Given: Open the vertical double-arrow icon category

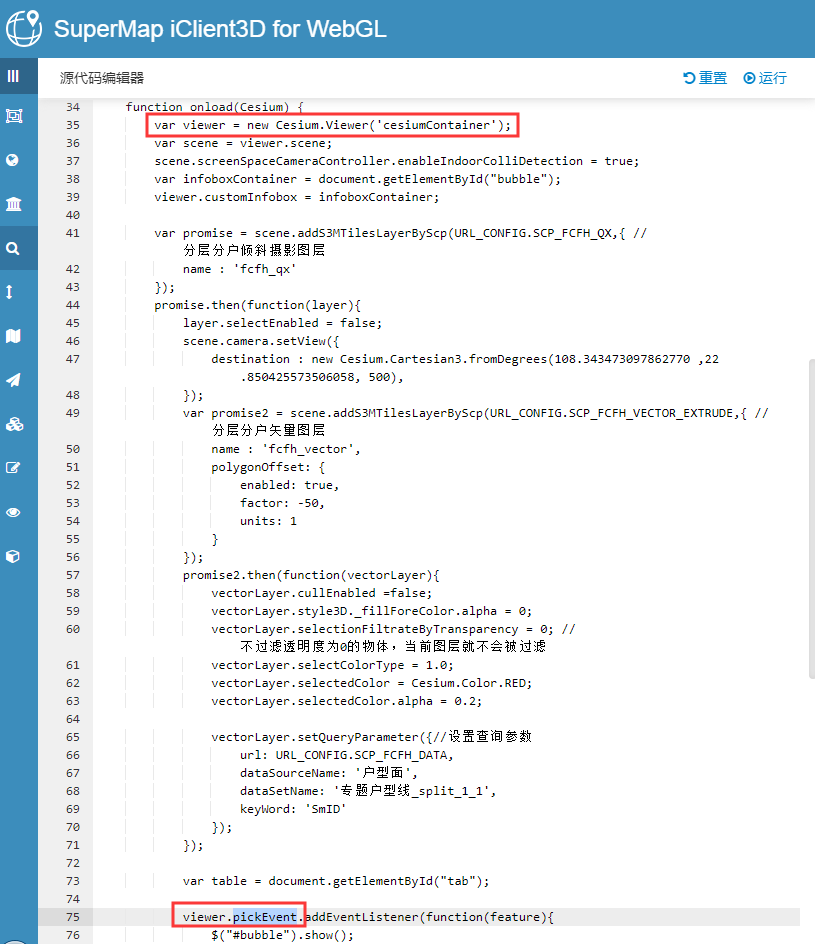Looking at the screenshot, I should click(x=9, y=292).
